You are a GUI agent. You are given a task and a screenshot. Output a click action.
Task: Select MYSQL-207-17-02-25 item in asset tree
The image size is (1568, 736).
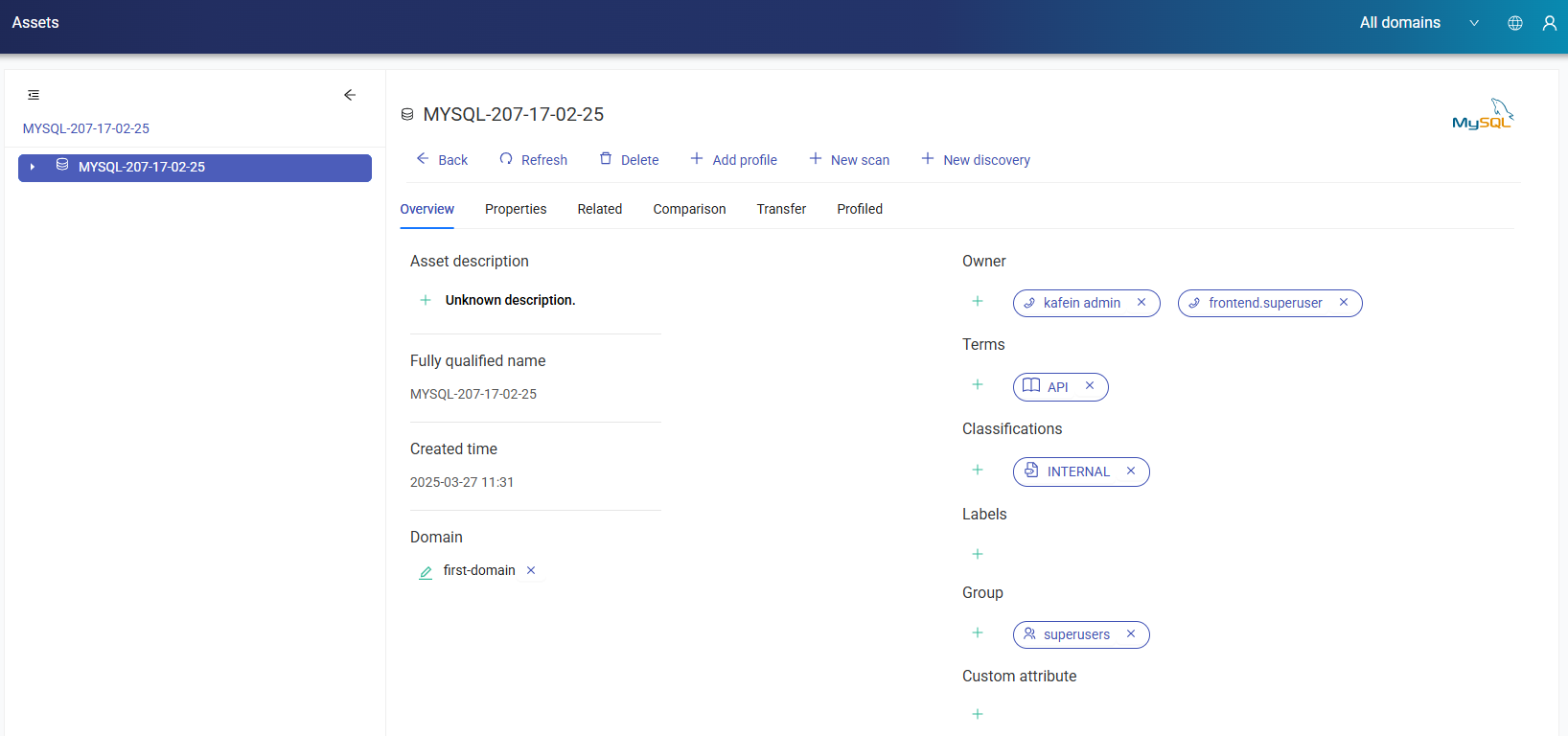pyautogui.click(x=142, y=167)
